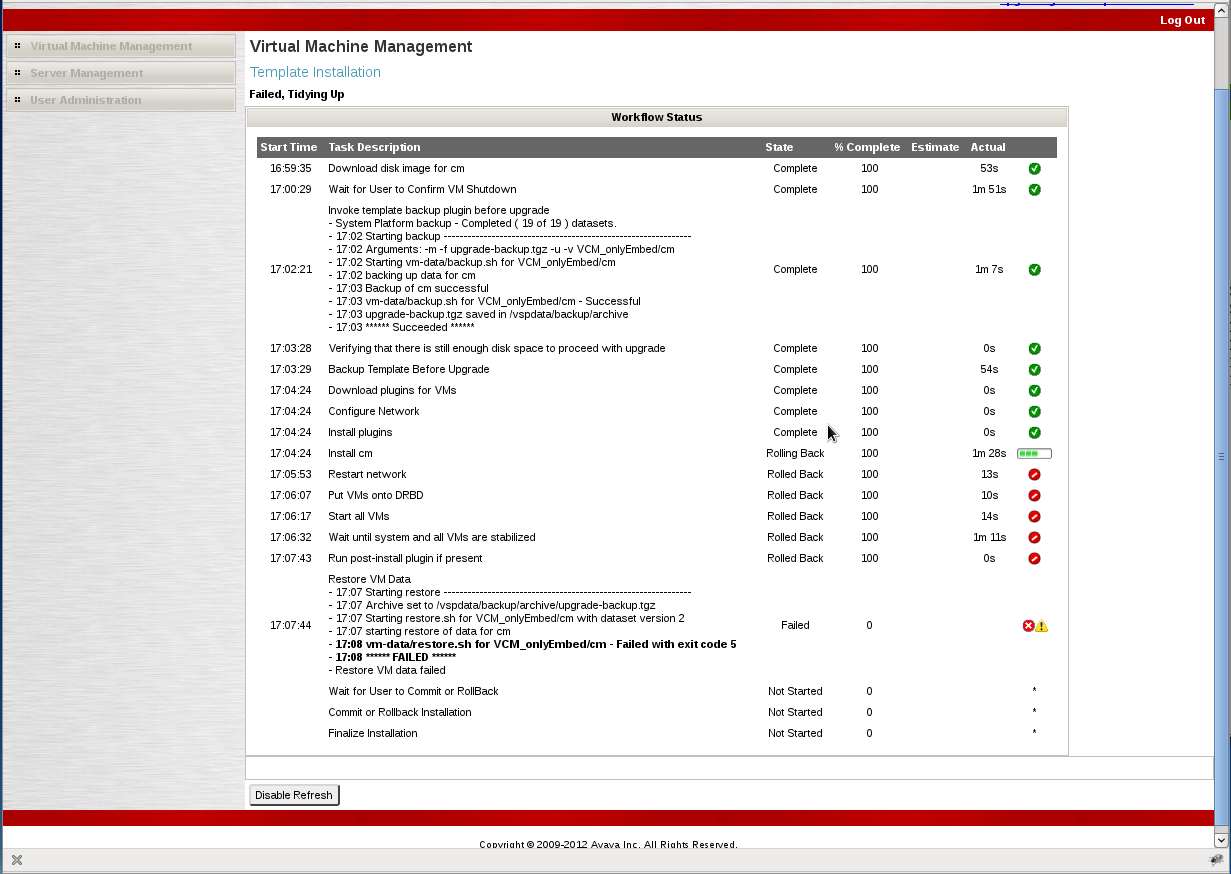Click the Template Installation heading link

point(315,72)
